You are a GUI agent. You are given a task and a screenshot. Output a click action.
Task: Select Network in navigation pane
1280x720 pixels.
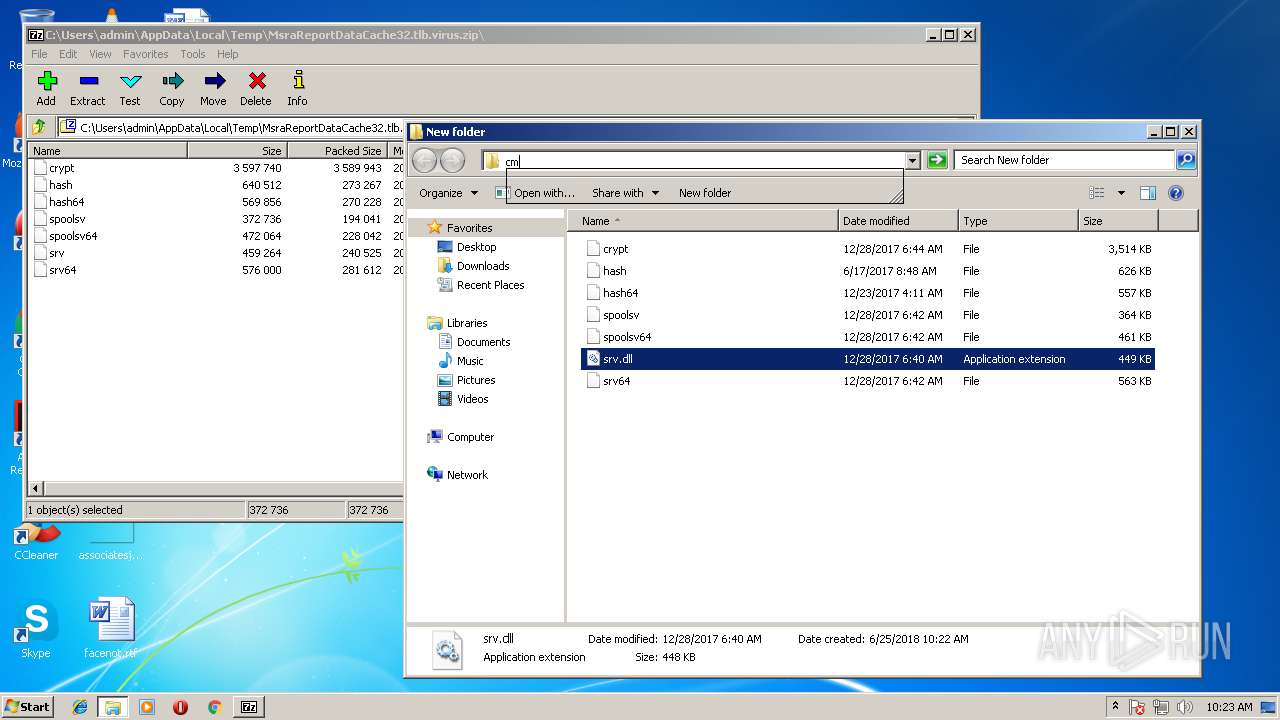(467, 475)
